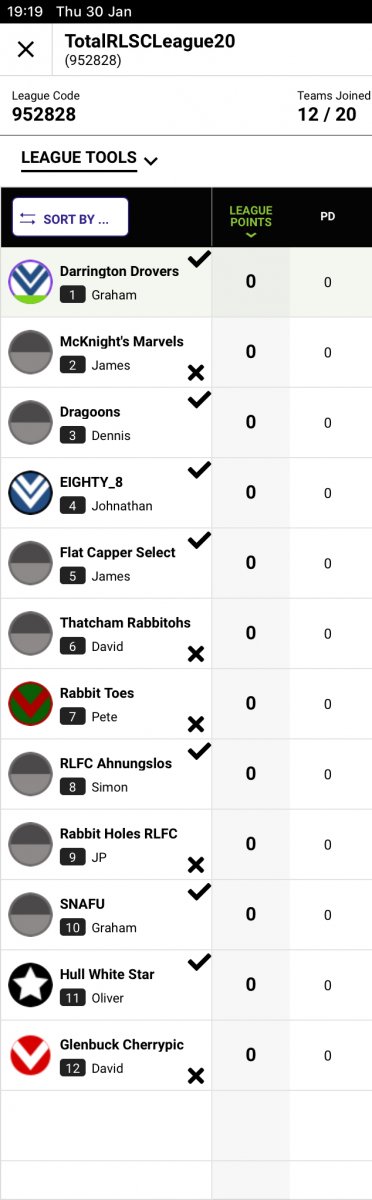Click McKnight's Marvels grey default avatar
The height and width of the screenshot is (1200, 372).
[30, 352]
